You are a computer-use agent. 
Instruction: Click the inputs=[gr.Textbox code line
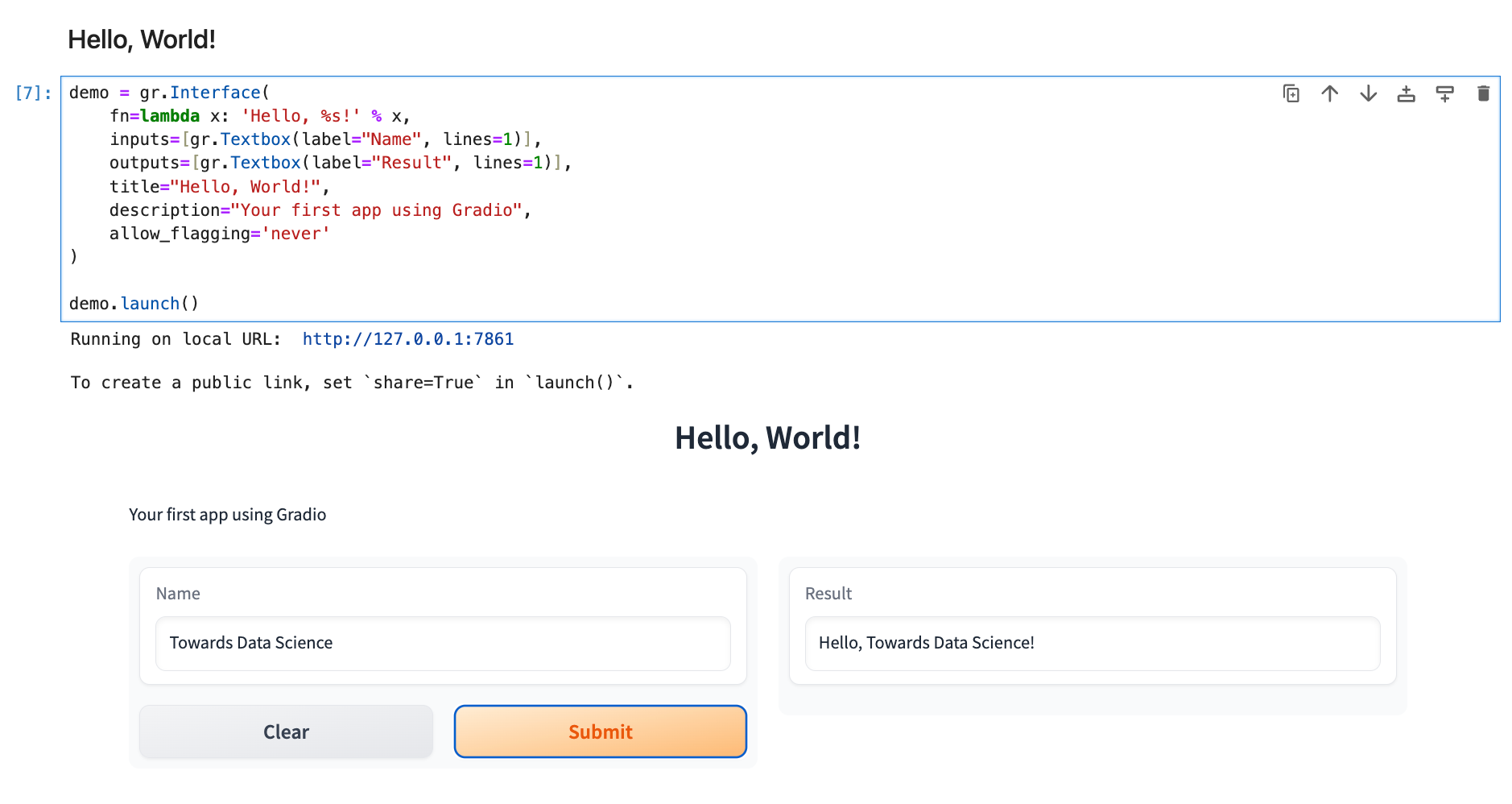pos(325,139)
